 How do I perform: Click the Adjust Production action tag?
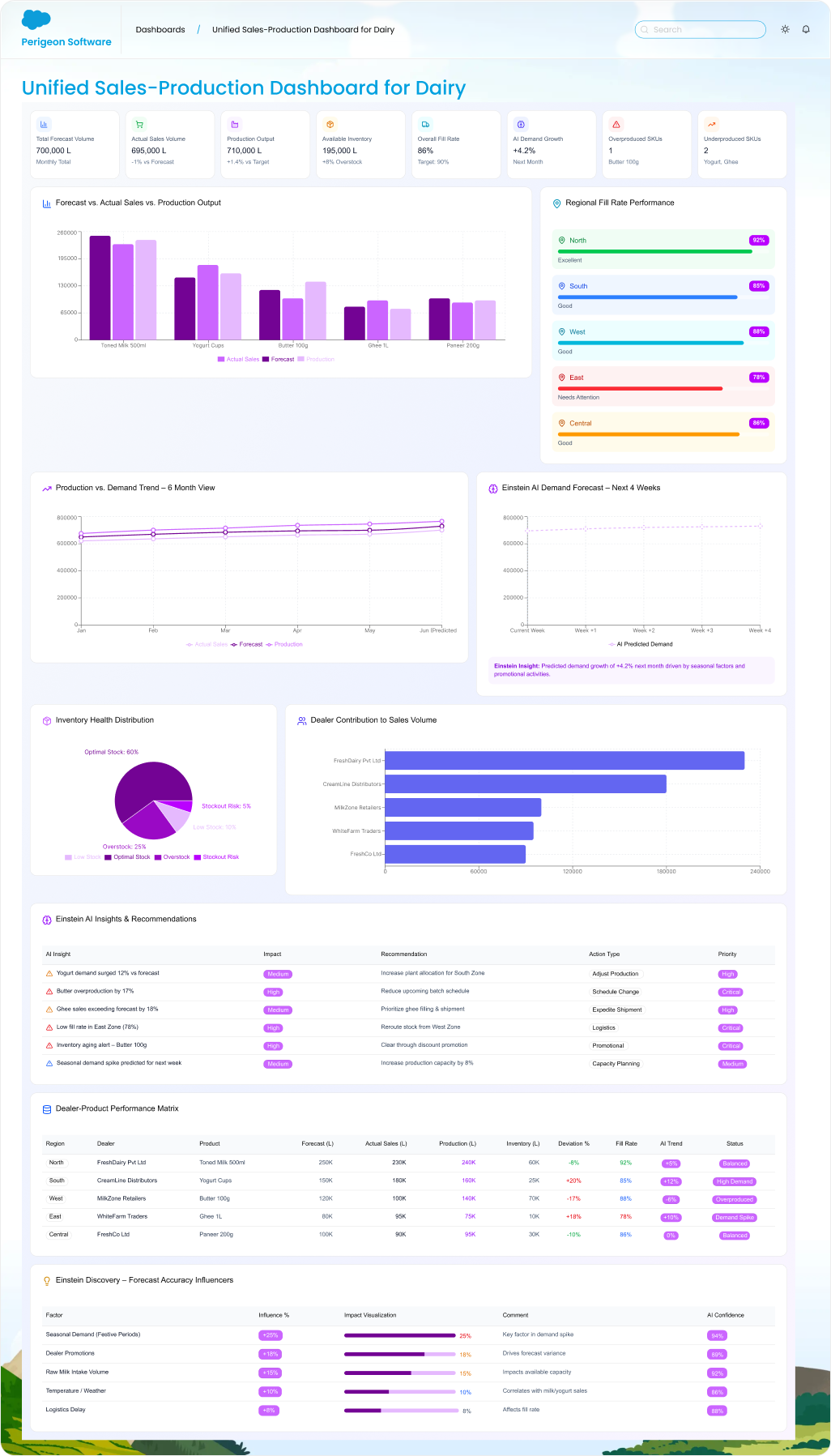[x=615, y=974]
